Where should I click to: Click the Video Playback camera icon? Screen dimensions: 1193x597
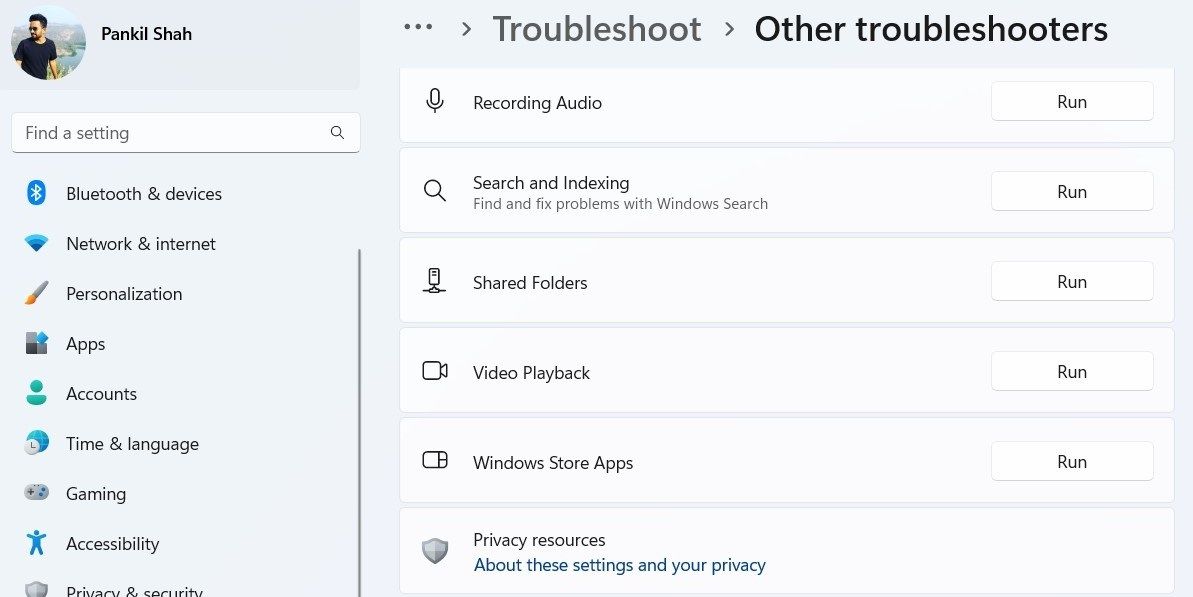[x=434, y=371]
